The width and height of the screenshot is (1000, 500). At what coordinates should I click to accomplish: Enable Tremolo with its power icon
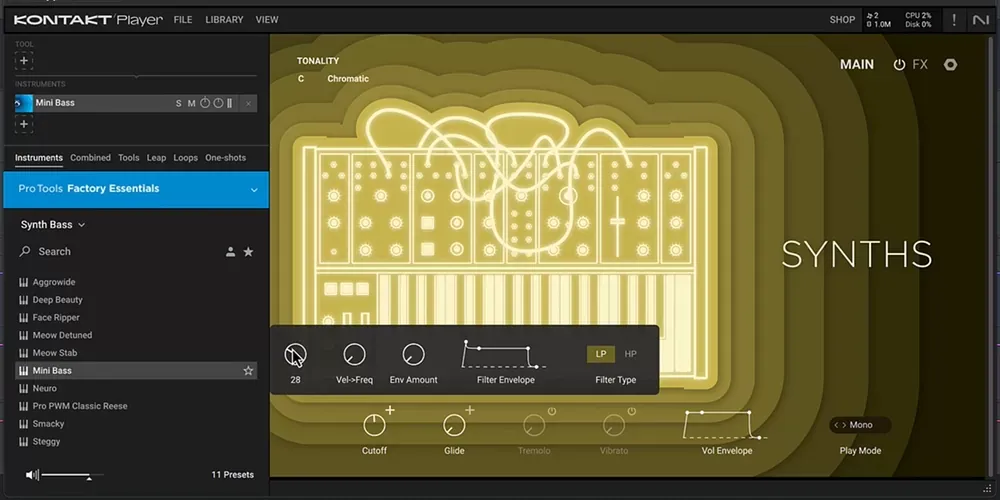552,411
